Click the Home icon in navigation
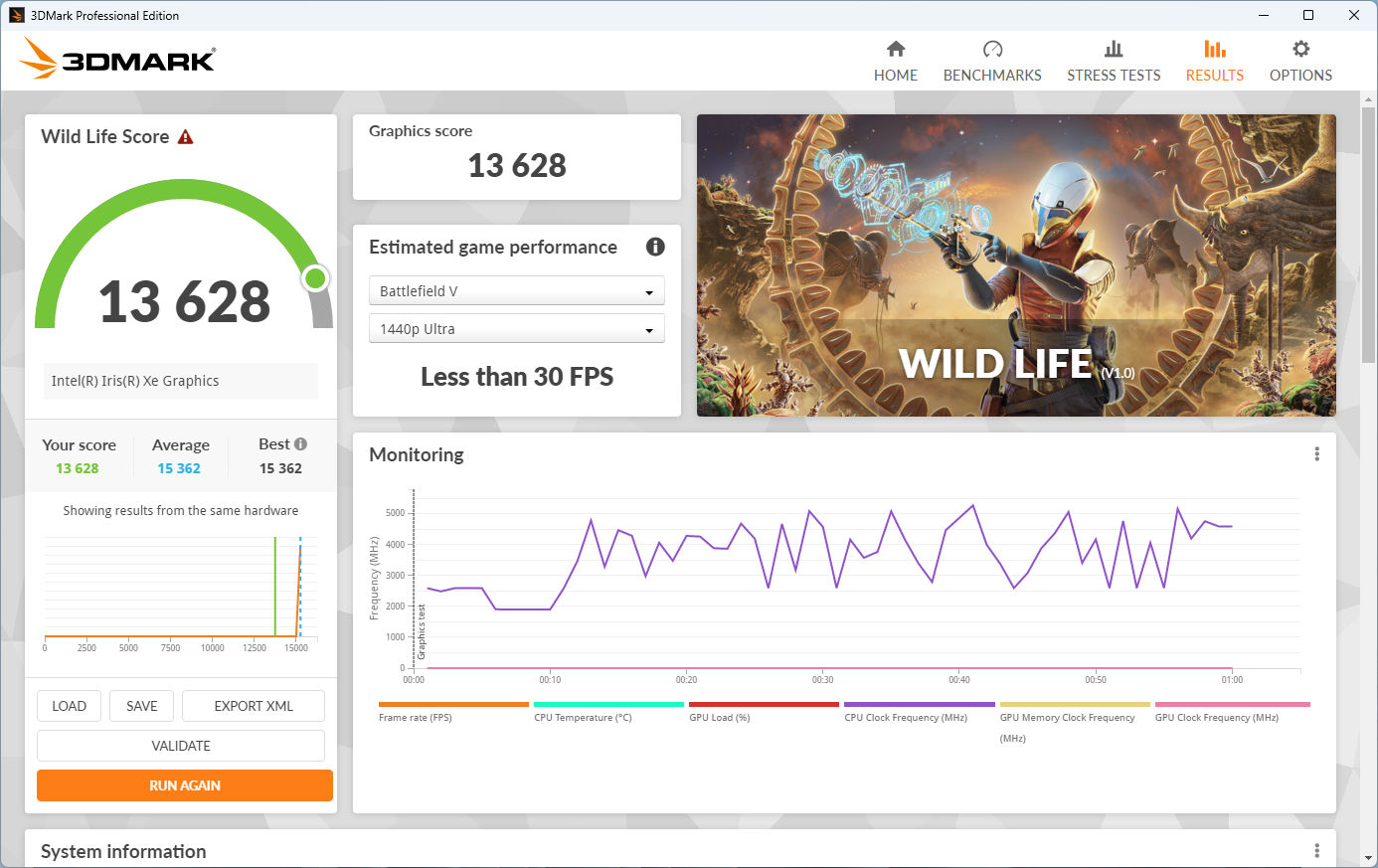This screenshot has width=1378, height=868. pyautogui.click(x=896, y=50)
